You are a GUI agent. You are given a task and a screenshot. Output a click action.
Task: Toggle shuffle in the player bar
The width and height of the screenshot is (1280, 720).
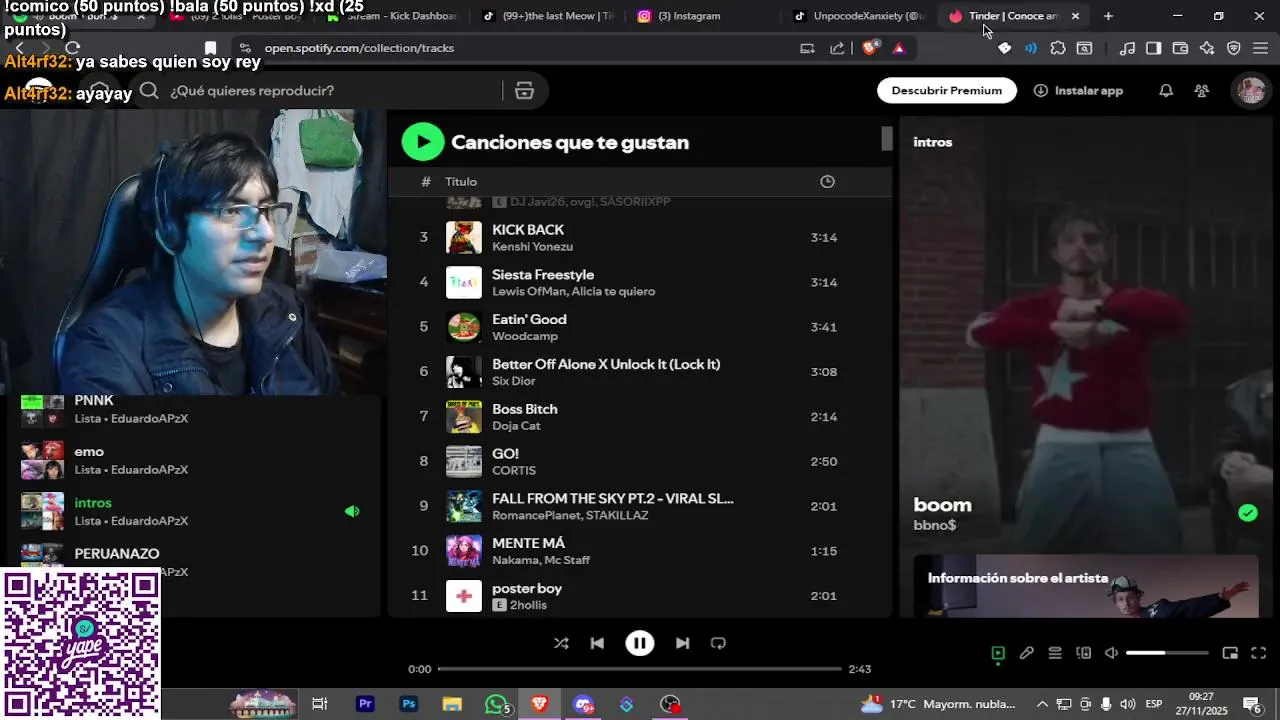click(561, 643)
